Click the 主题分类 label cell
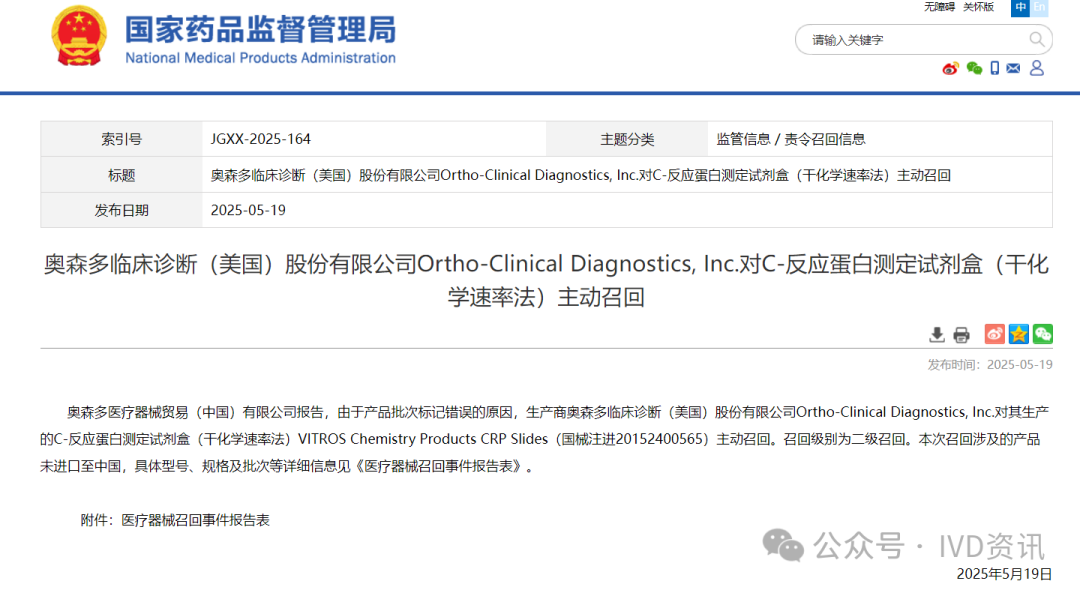Screen dimensions: 1080x590 pos(627,139)
